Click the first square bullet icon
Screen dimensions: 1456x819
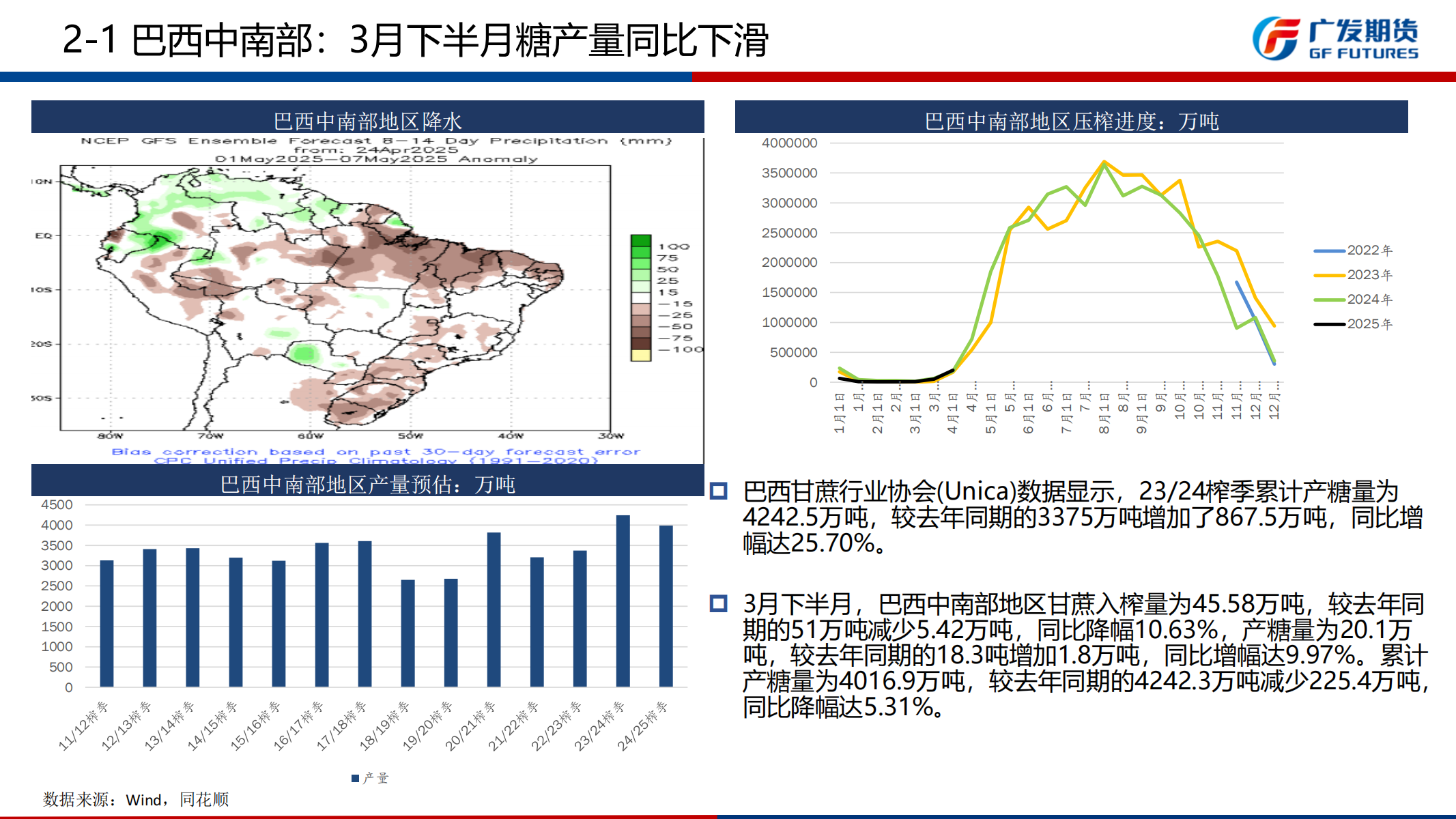(x=718, y=491)
